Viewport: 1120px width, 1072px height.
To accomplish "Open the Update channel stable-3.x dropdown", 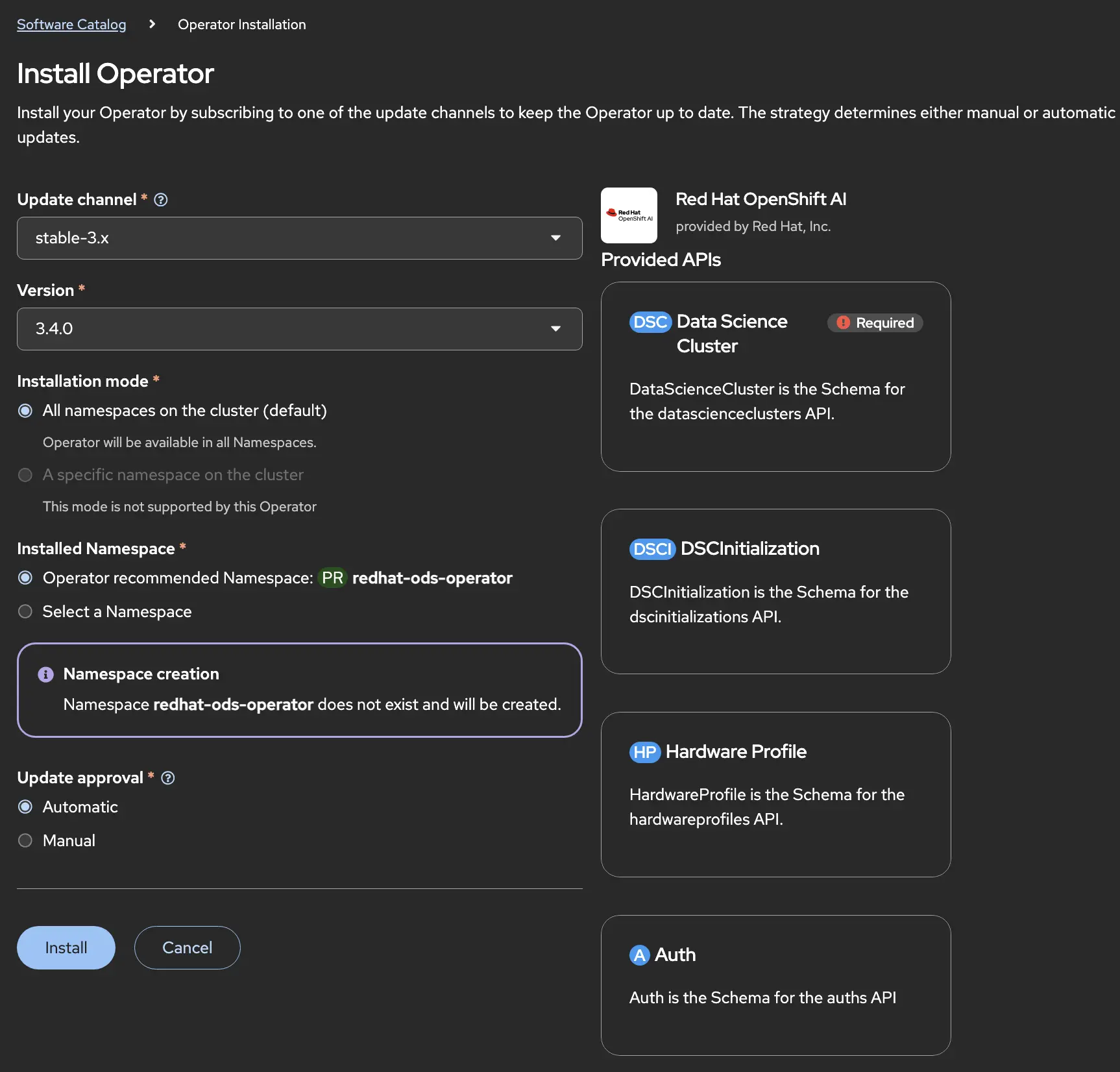I will coord(300,238).
